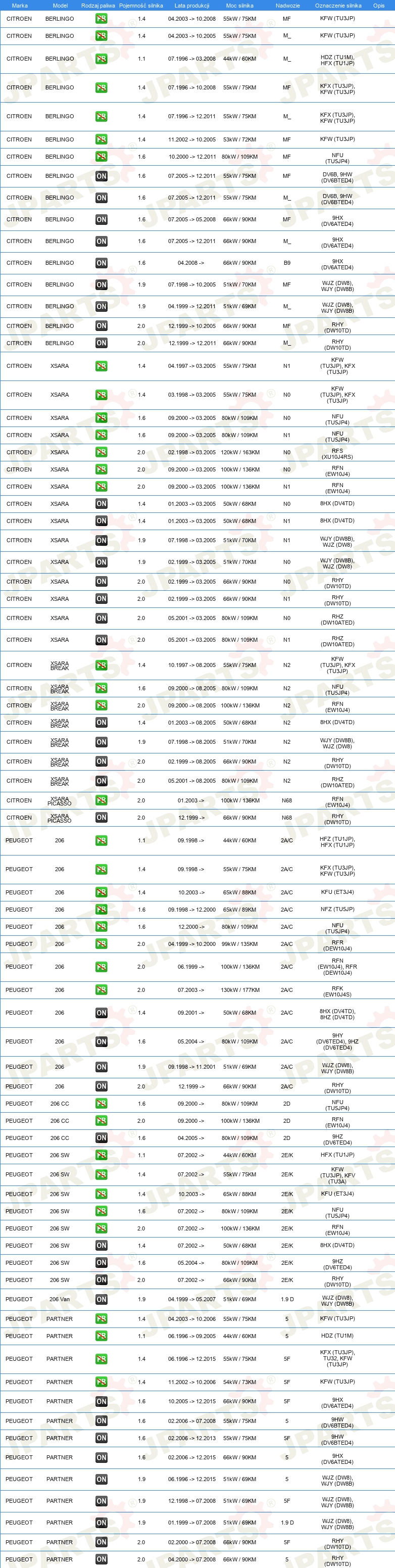The width and height of the screenshot is (395, 1568).
Task: Click petrol icon in Xsara Picasso RFN row
Action: (101, 800)
